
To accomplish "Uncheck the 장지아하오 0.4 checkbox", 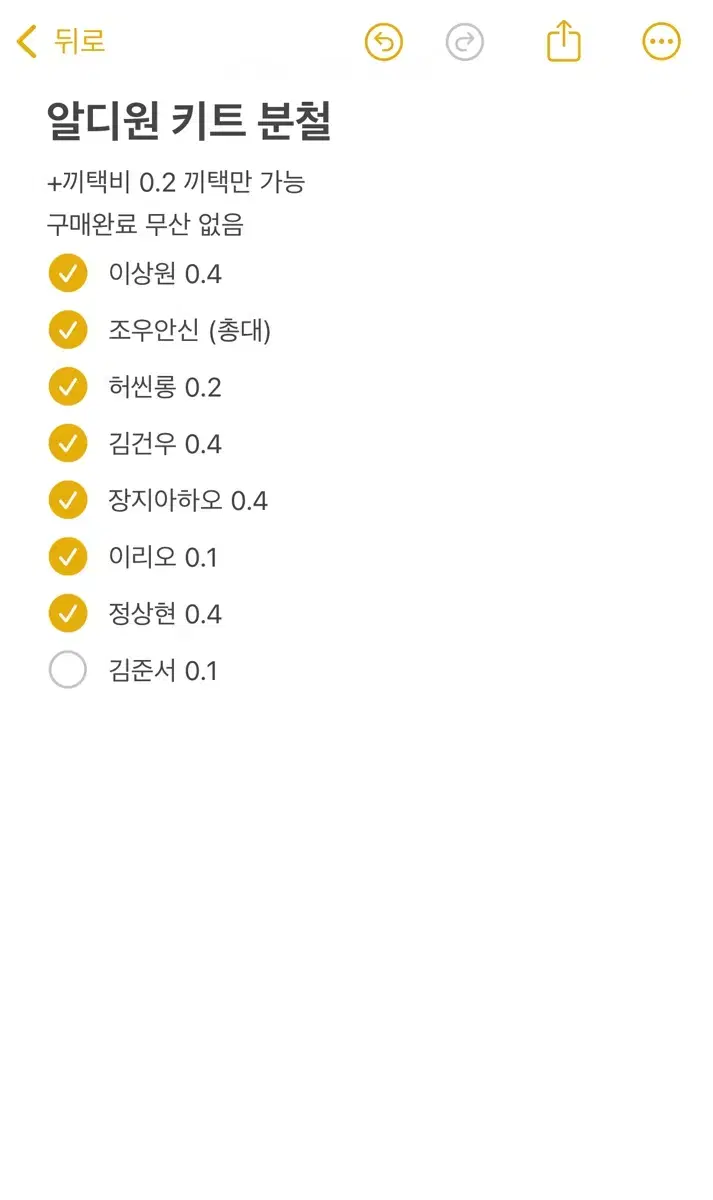I will pyautogui.click(x=68, y=500).
